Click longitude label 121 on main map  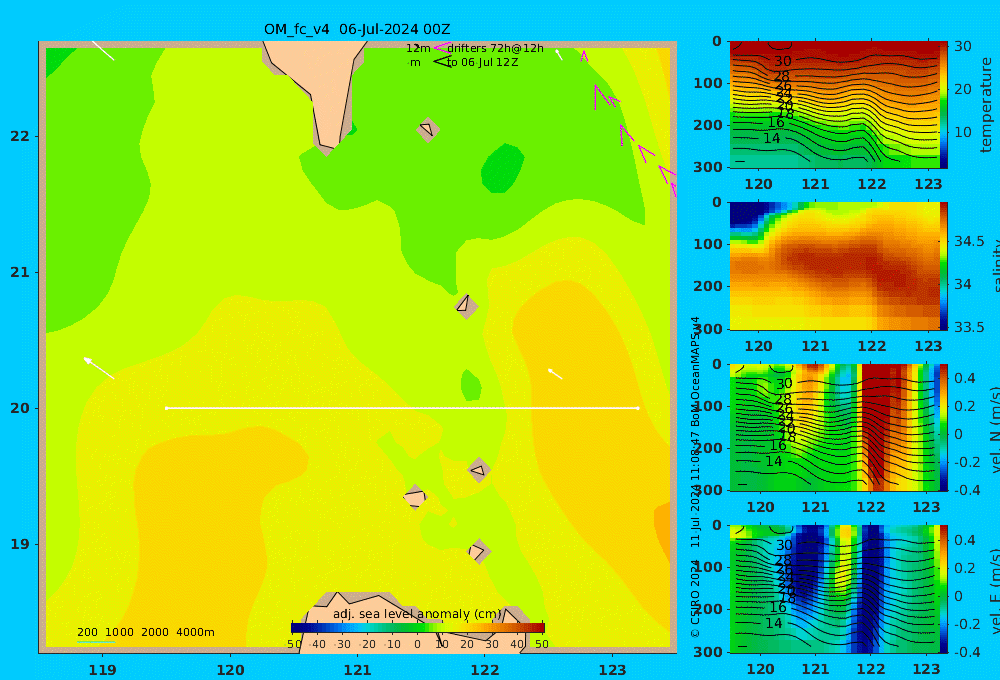[357, 670]
